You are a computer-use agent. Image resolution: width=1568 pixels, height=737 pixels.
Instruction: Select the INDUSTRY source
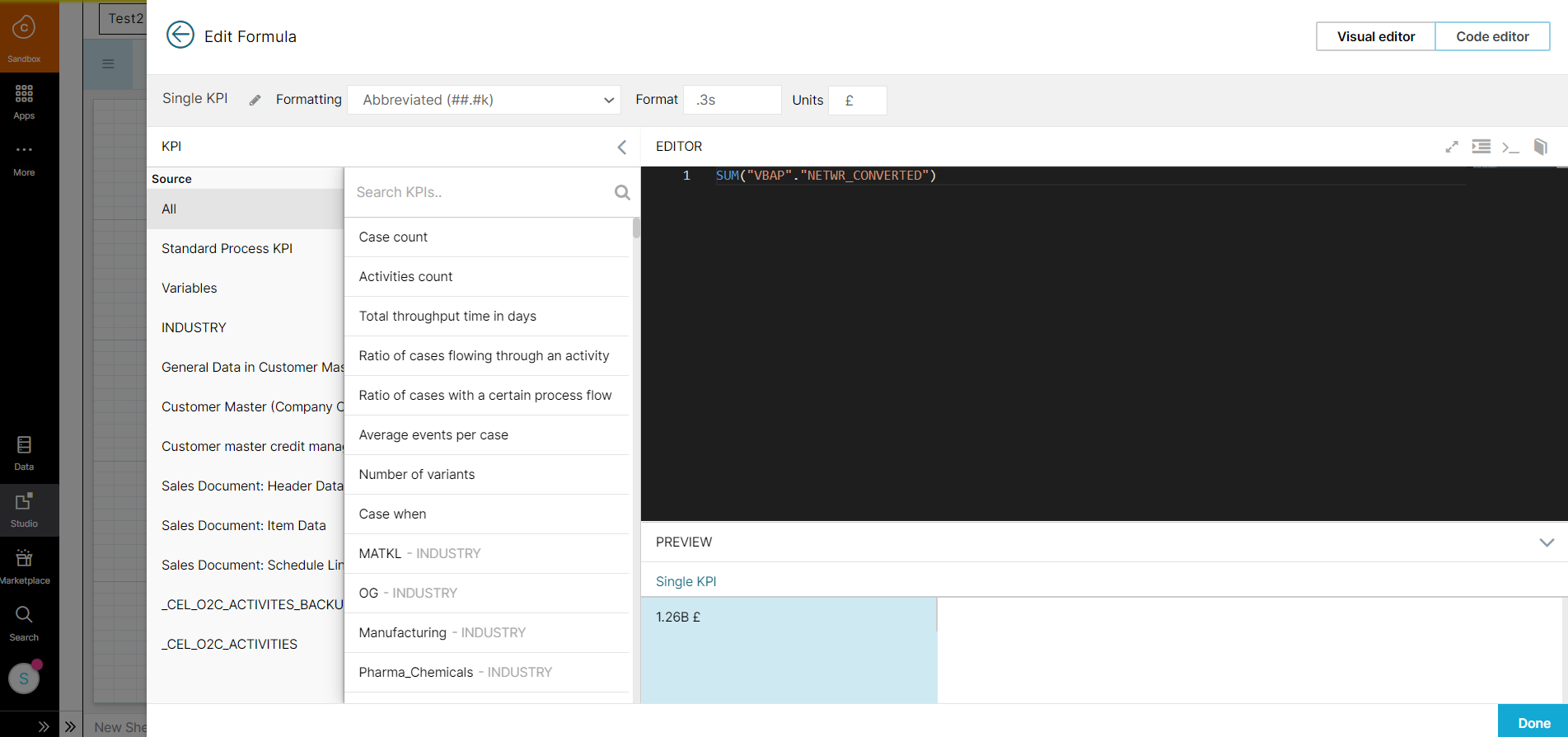click(x=246, y=327)
